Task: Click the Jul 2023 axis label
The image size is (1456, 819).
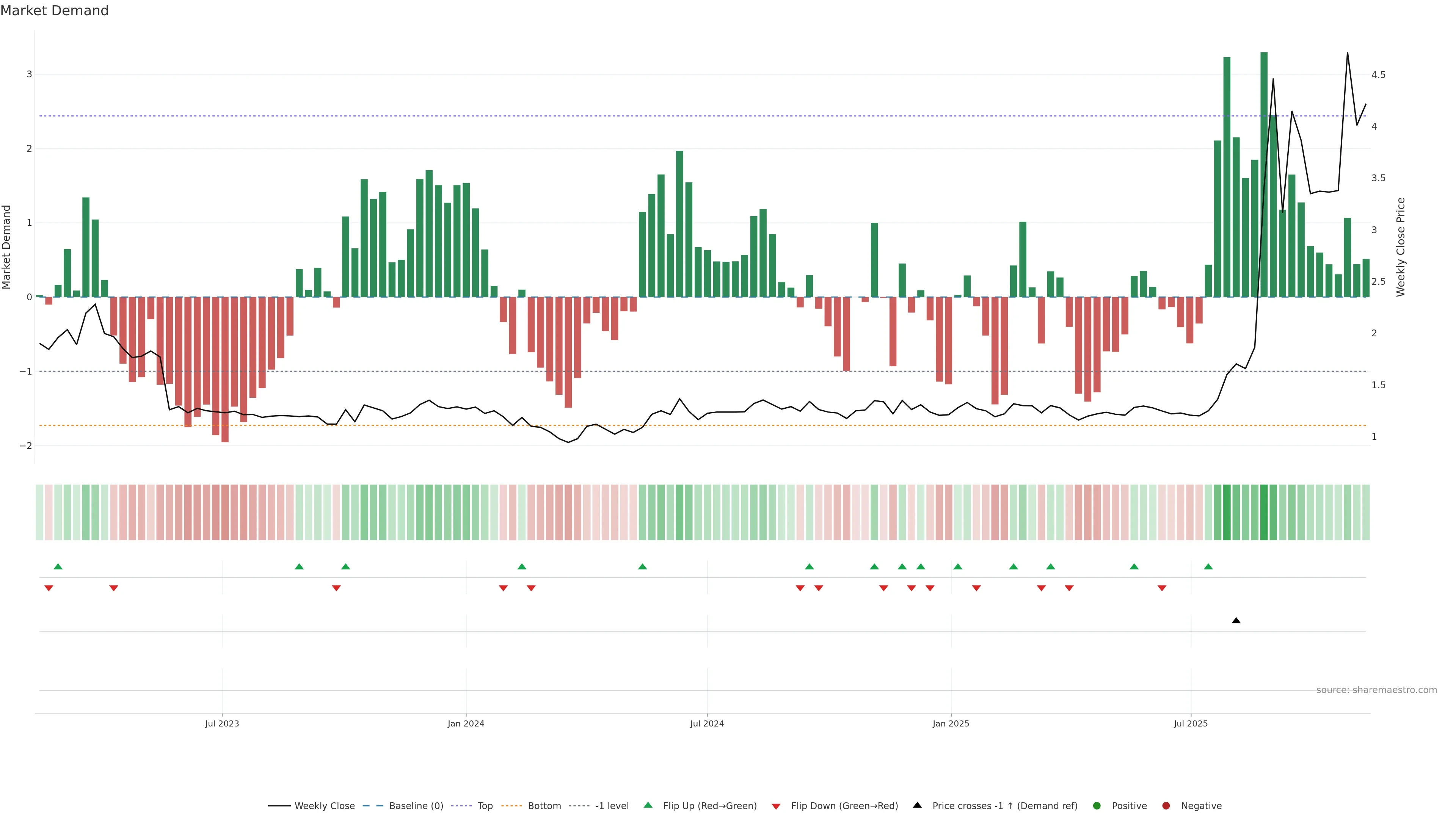Action: pos(221,723)
